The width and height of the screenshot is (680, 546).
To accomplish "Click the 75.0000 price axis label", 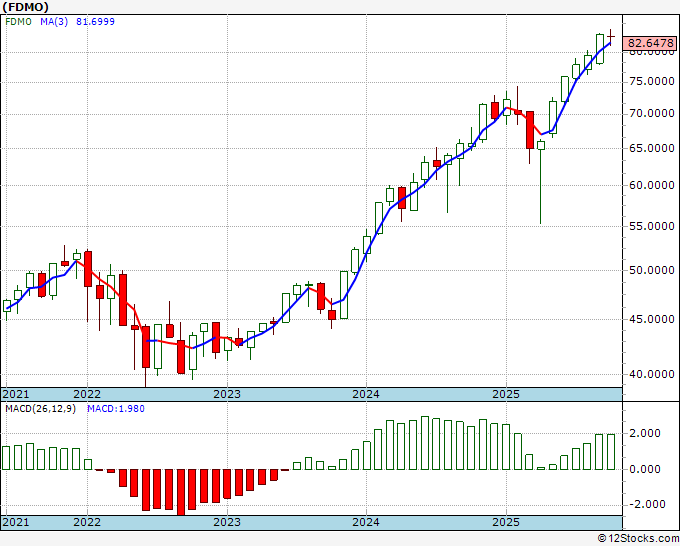I will pos(651,82).
